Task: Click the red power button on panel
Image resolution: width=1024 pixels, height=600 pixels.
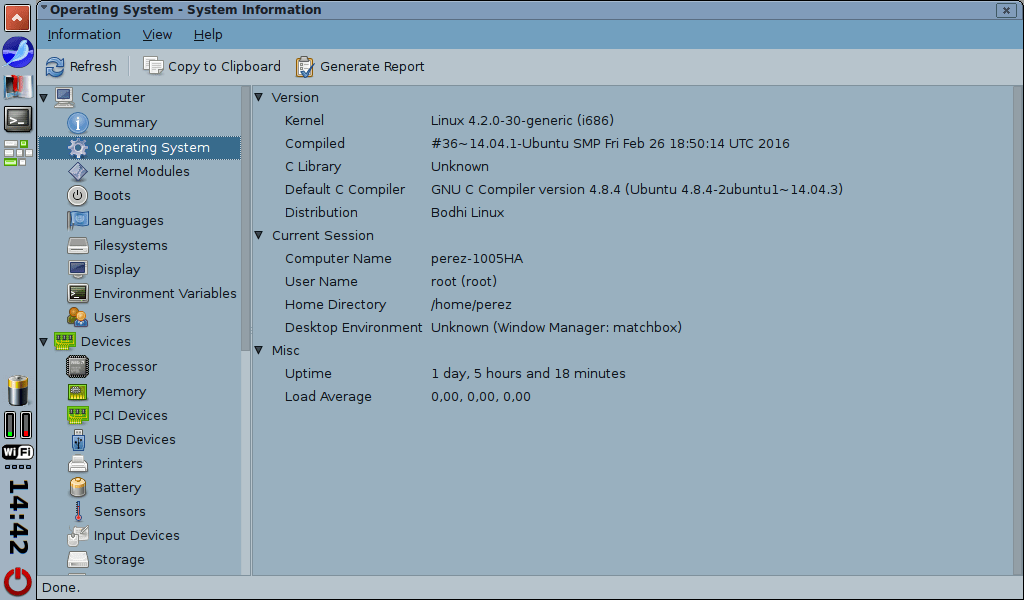Action: [x=18, y=581]
